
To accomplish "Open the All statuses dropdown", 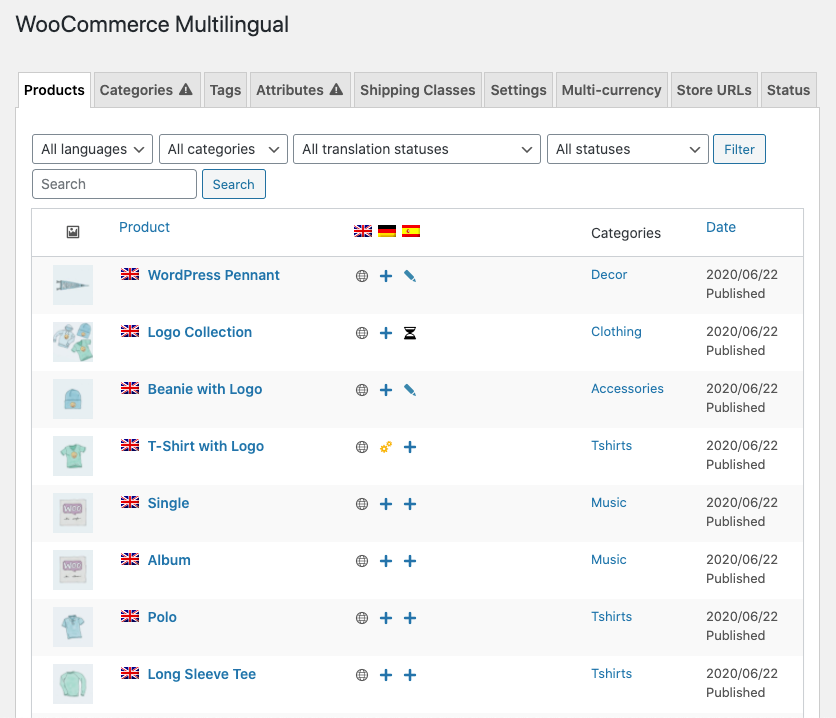I will click(x=627, y=149).
